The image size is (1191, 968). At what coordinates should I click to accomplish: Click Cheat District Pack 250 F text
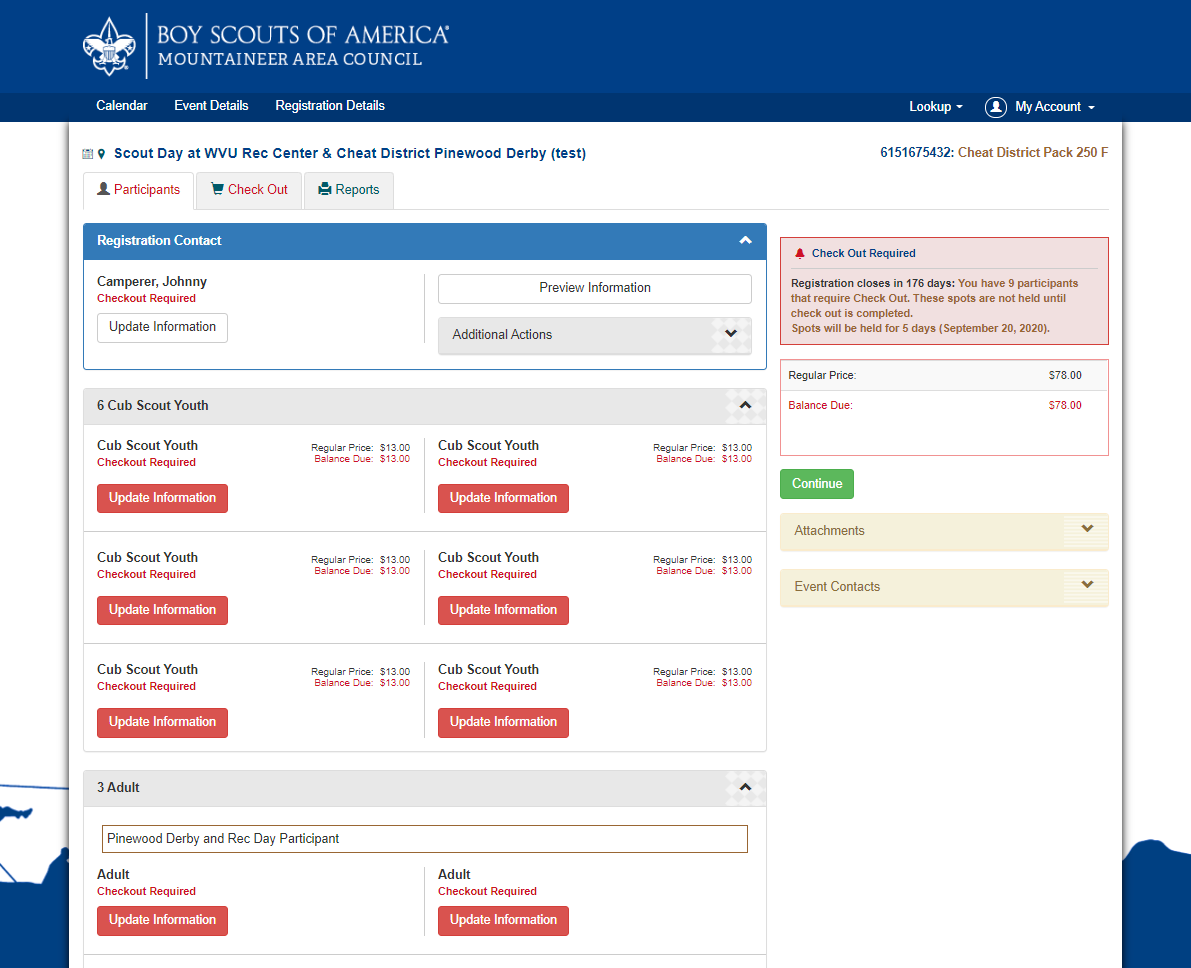pyautogui.click(x=1033, y=153)
